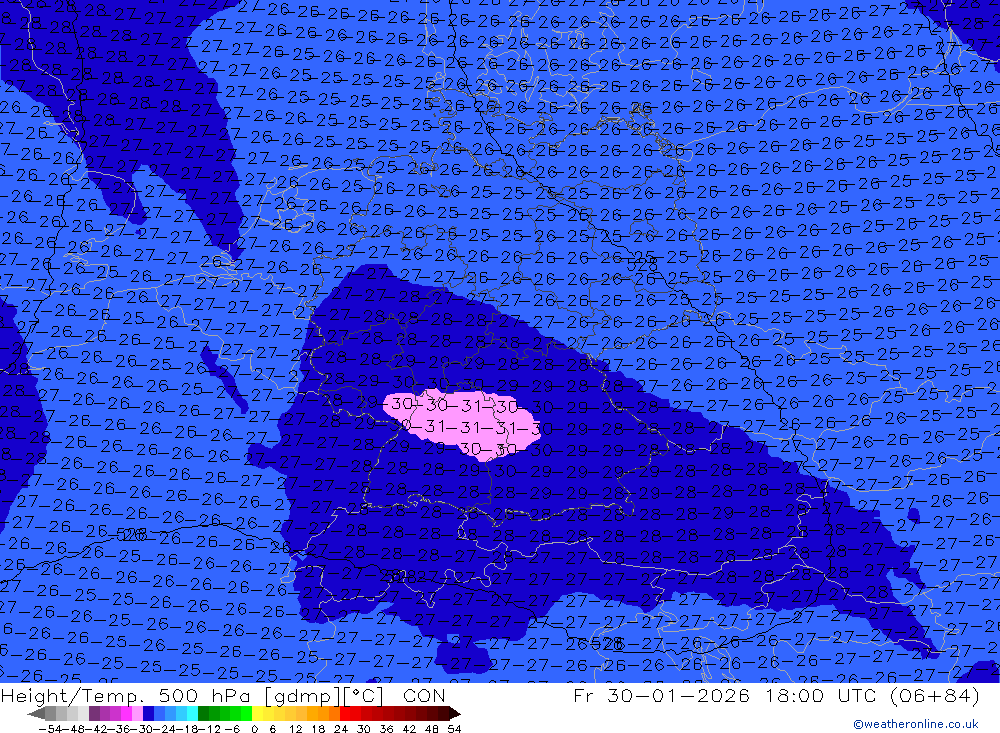The width and height of the screenshot is (1000, 733).
Task: Click the 'Fr 30-01-2026 18:00 UTC' timestamp
Action: click(x=724, y=695)
